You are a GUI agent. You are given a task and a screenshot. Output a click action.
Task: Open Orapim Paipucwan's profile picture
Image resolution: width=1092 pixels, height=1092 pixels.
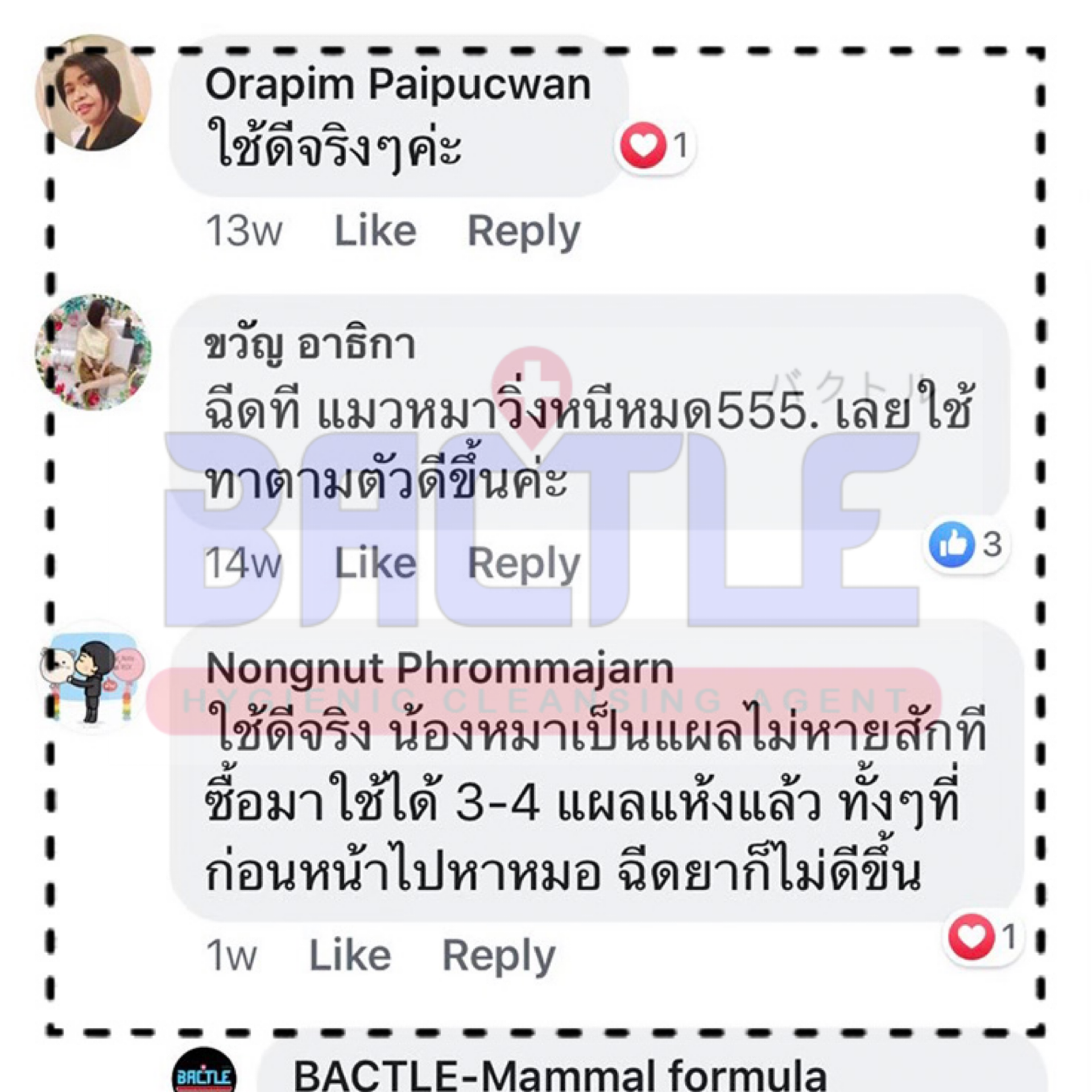pos(93,93)
